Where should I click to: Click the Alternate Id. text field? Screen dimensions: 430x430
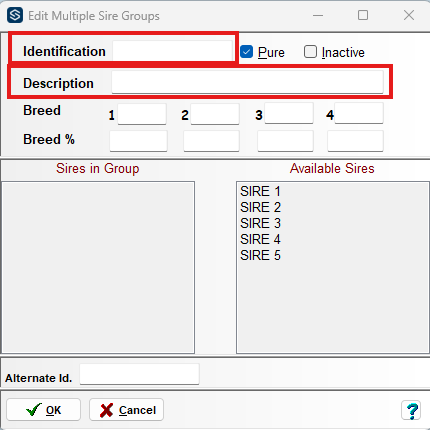(x=140, y=374)
